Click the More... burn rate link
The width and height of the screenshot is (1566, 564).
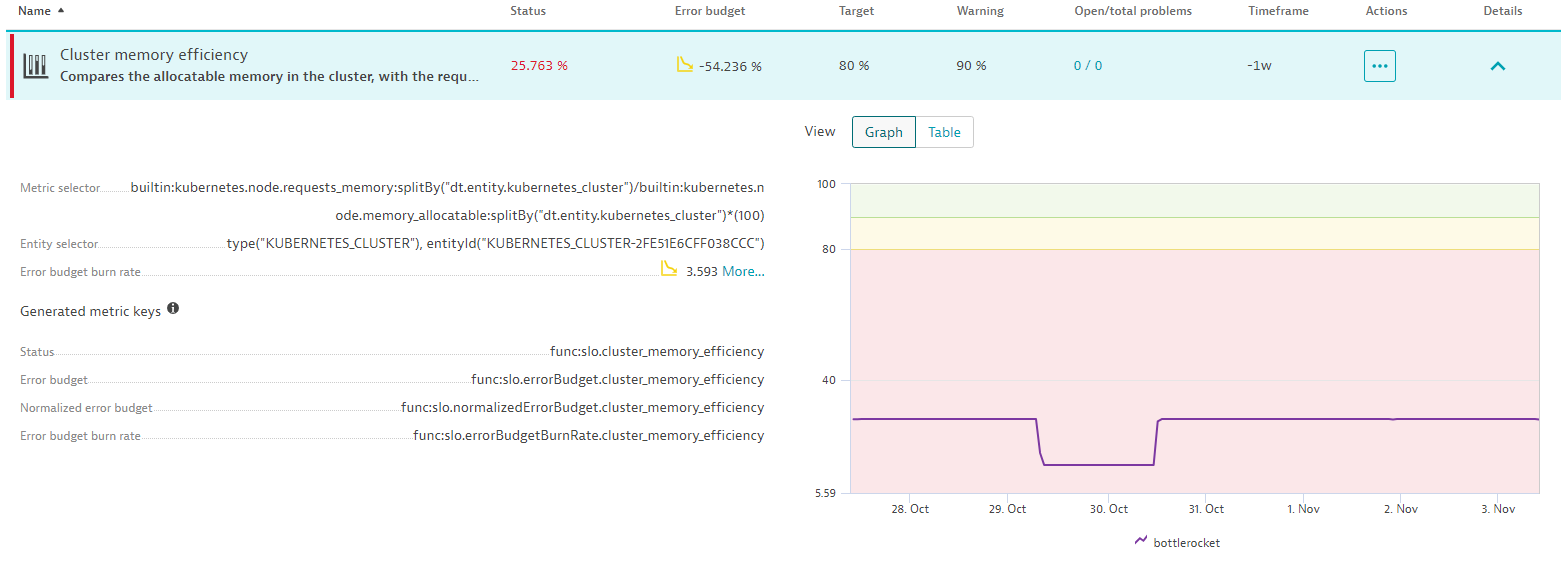(x=743, y=271)
